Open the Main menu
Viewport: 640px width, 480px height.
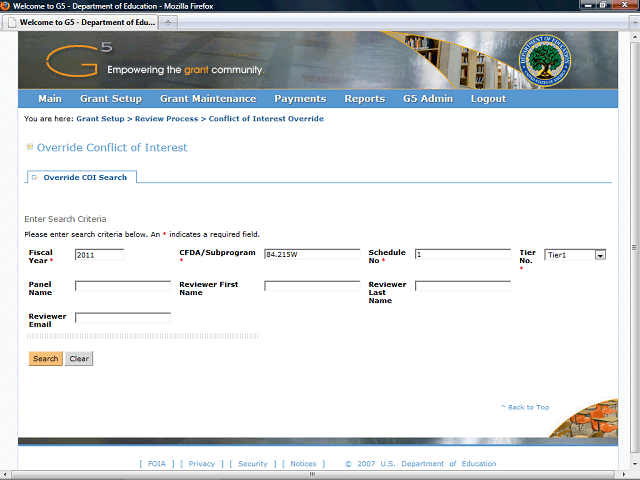point(50,99)
